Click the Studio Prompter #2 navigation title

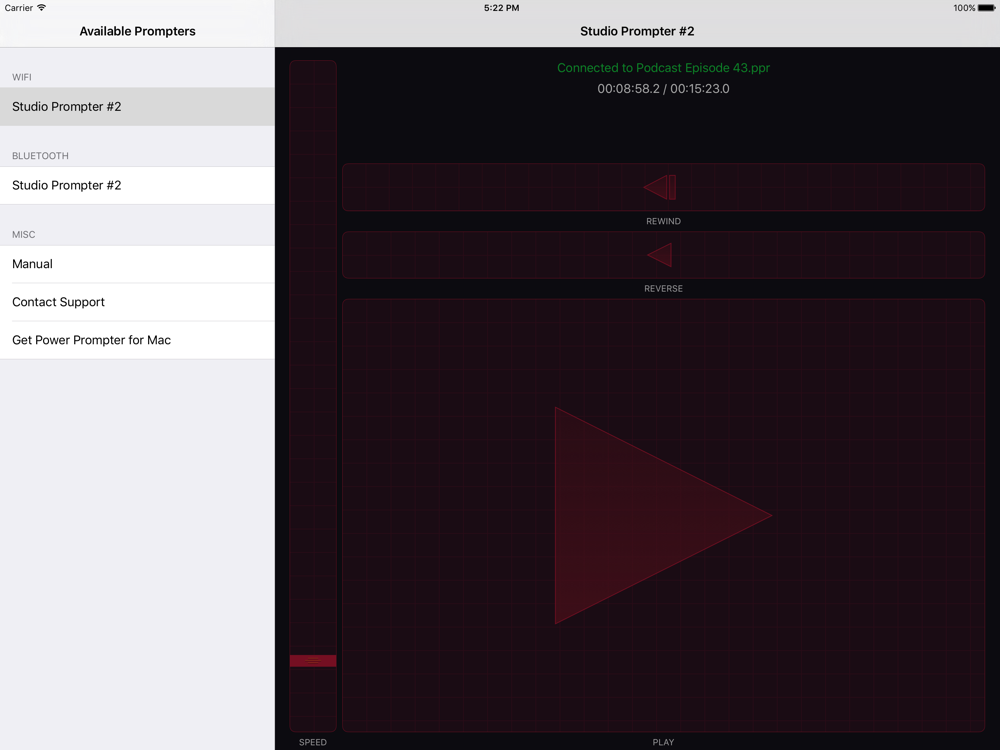[x=637, y=31]
